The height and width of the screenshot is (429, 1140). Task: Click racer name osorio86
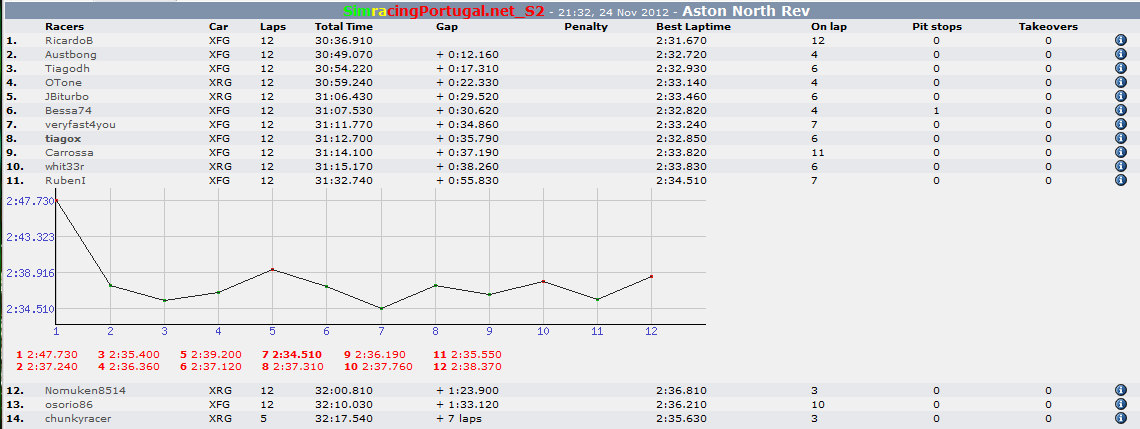(x=69, y=404)
